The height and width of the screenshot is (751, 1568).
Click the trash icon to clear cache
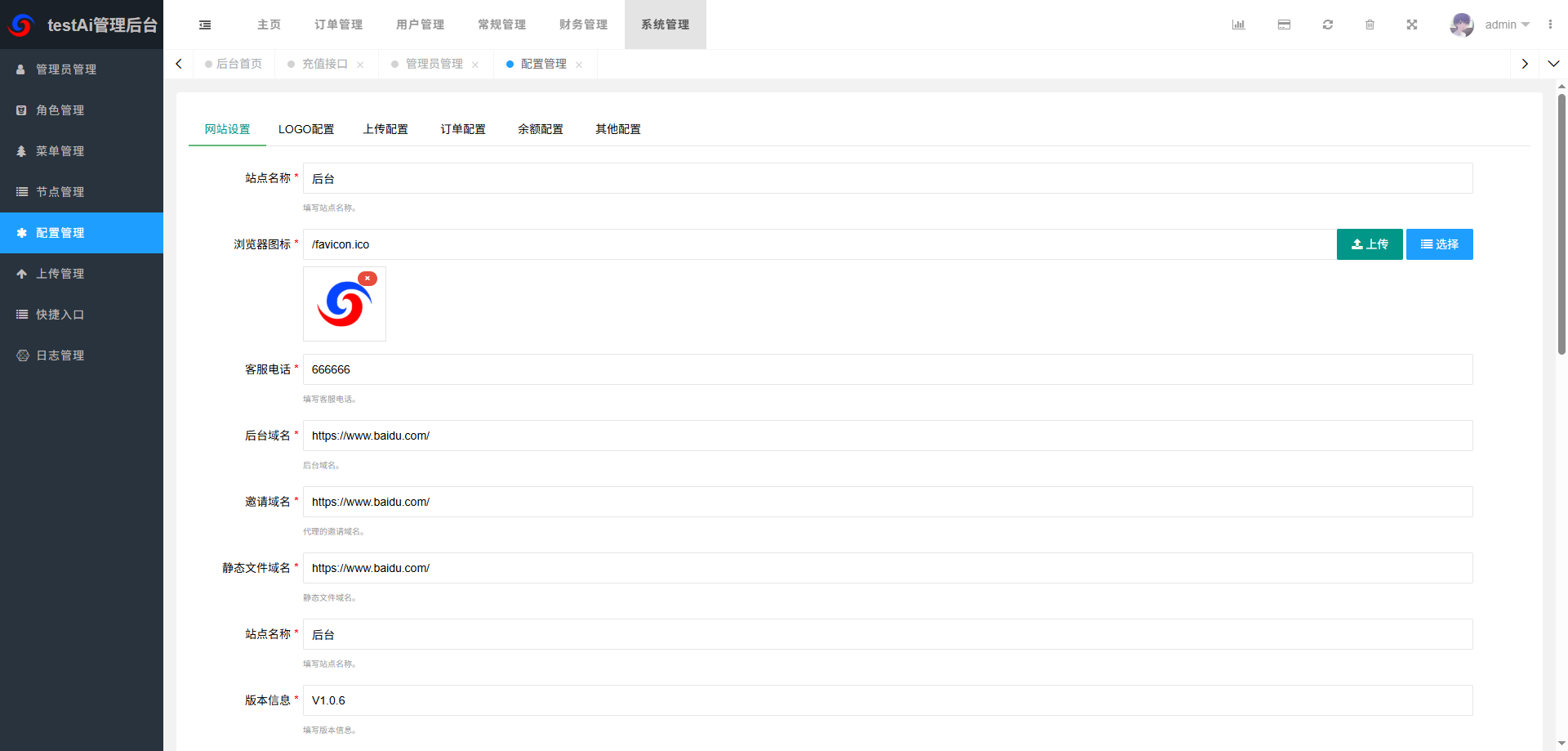(1370, 25)
